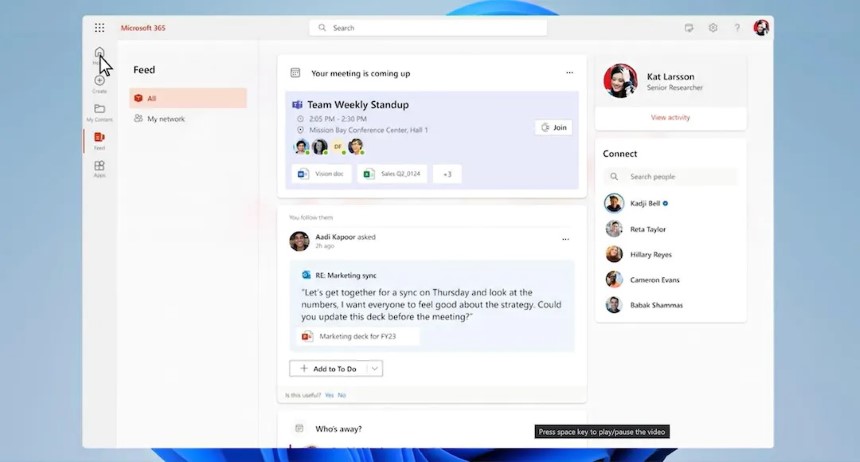Click the calendar icon on meeting card
The height and width of the screenshot is (462, 860).
(x=295, y=72)
